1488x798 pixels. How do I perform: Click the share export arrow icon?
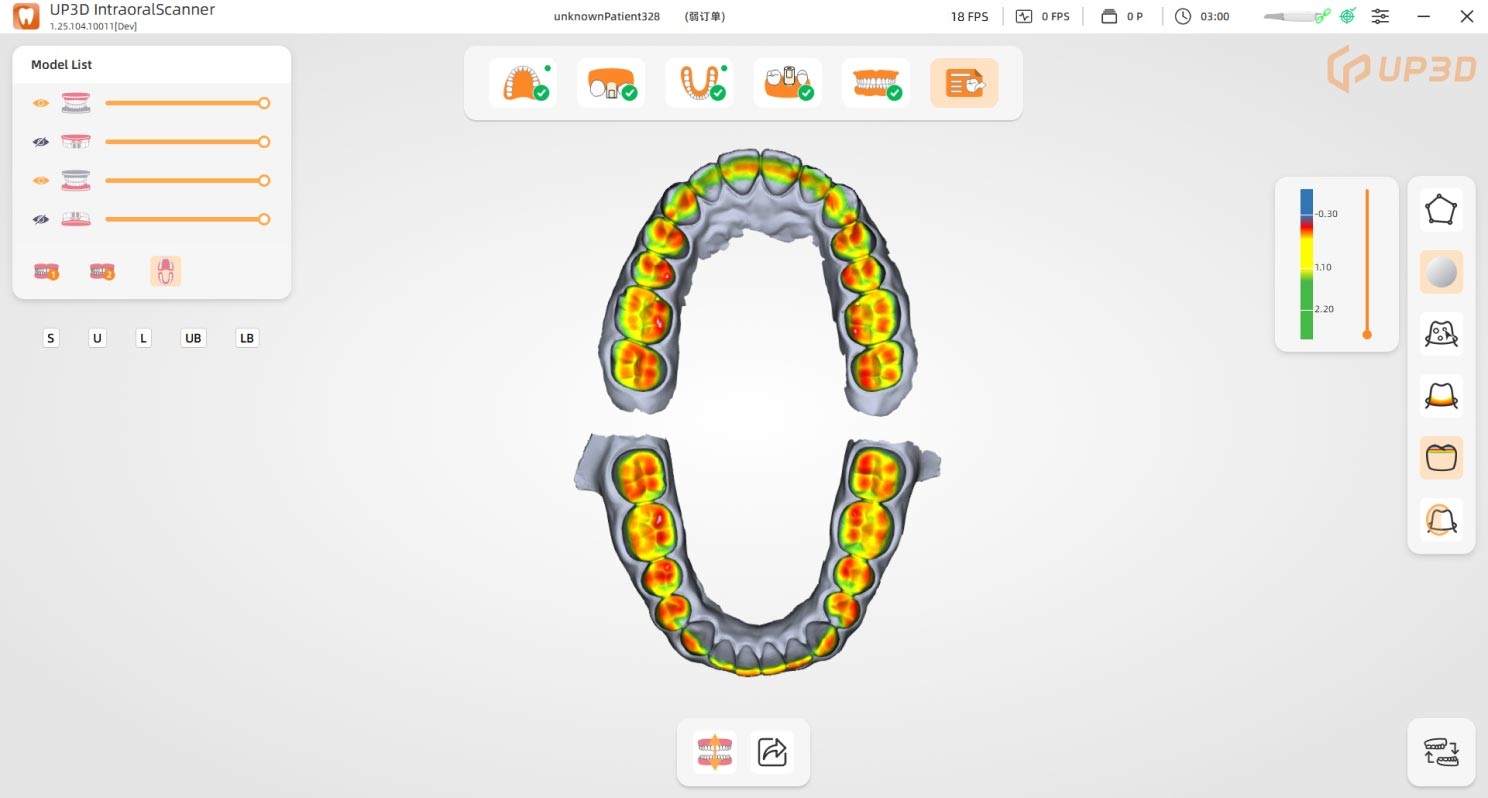pos(772,752)
